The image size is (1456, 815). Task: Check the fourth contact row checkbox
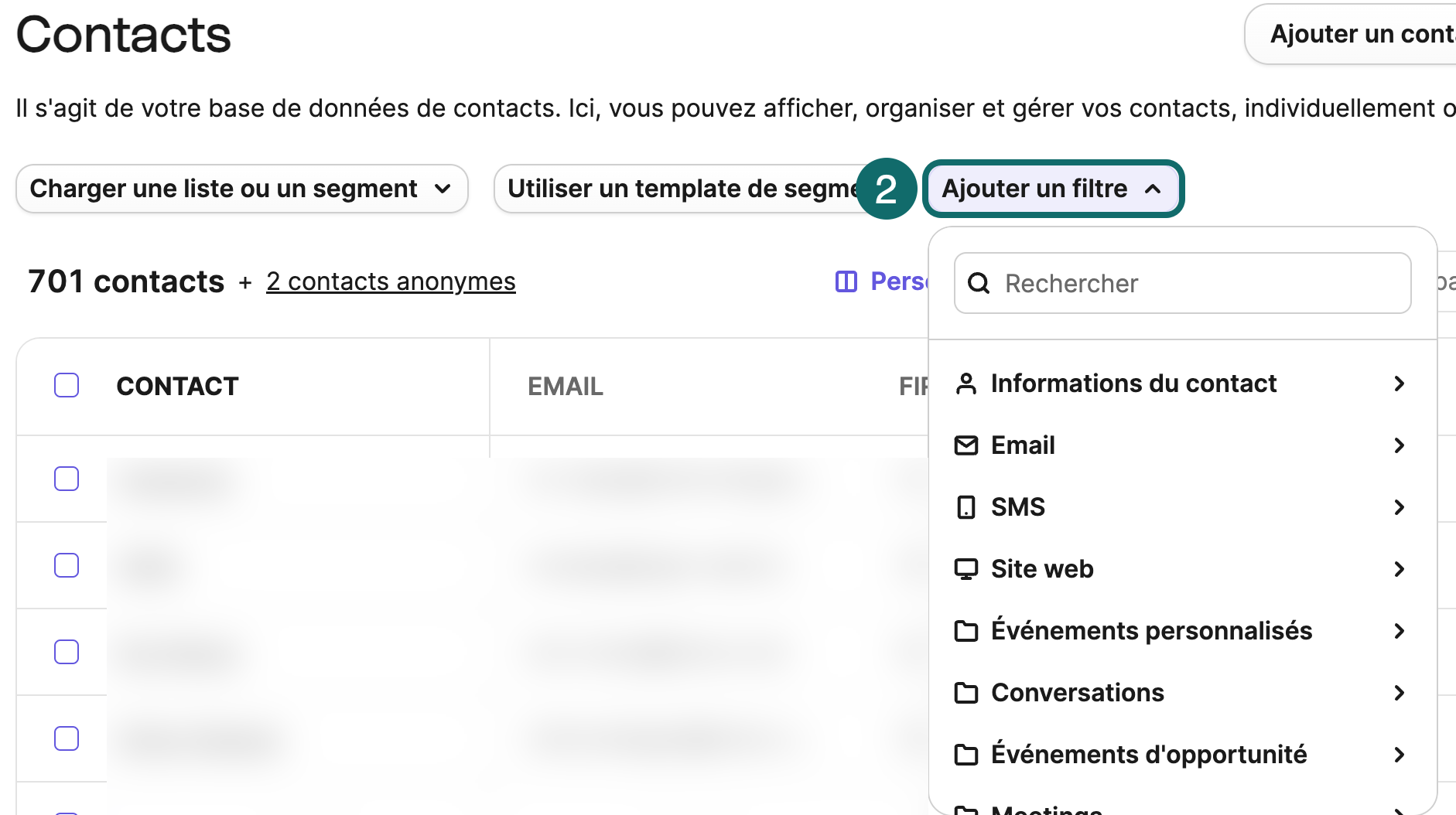coord(67,738)
